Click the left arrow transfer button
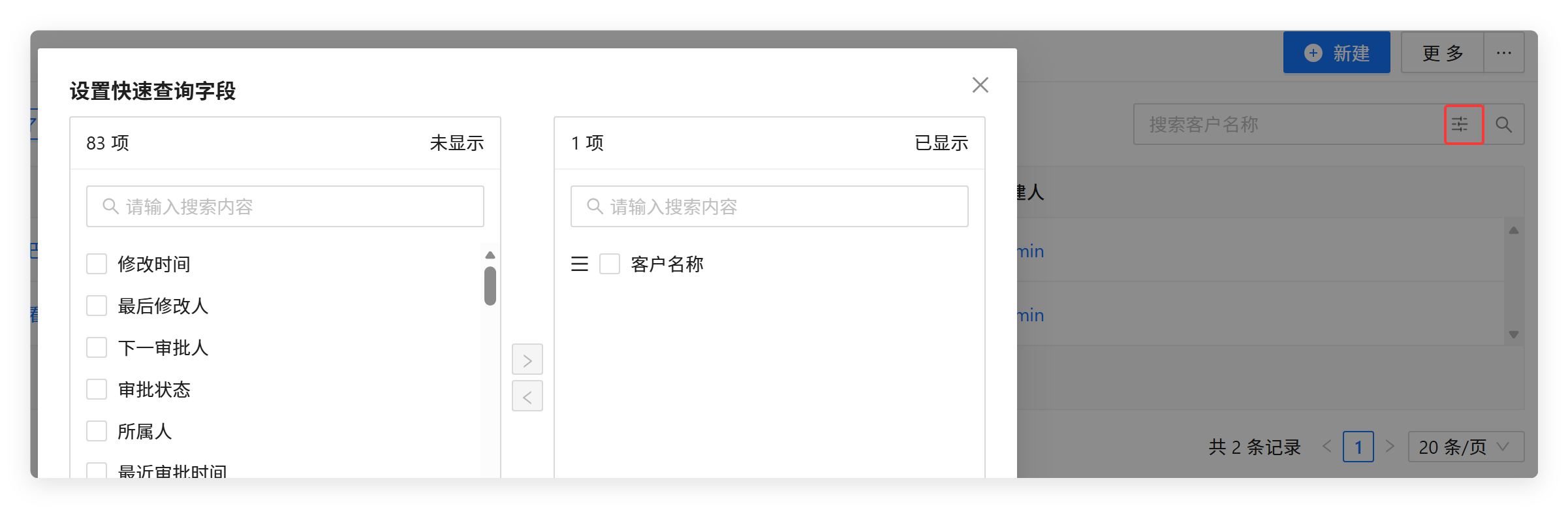This screenshot has width=1568, height=508. [527, 396]
